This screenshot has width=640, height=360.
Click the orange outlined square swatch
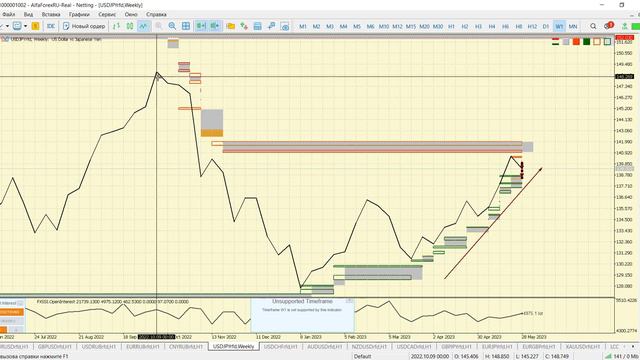(597, 42)
